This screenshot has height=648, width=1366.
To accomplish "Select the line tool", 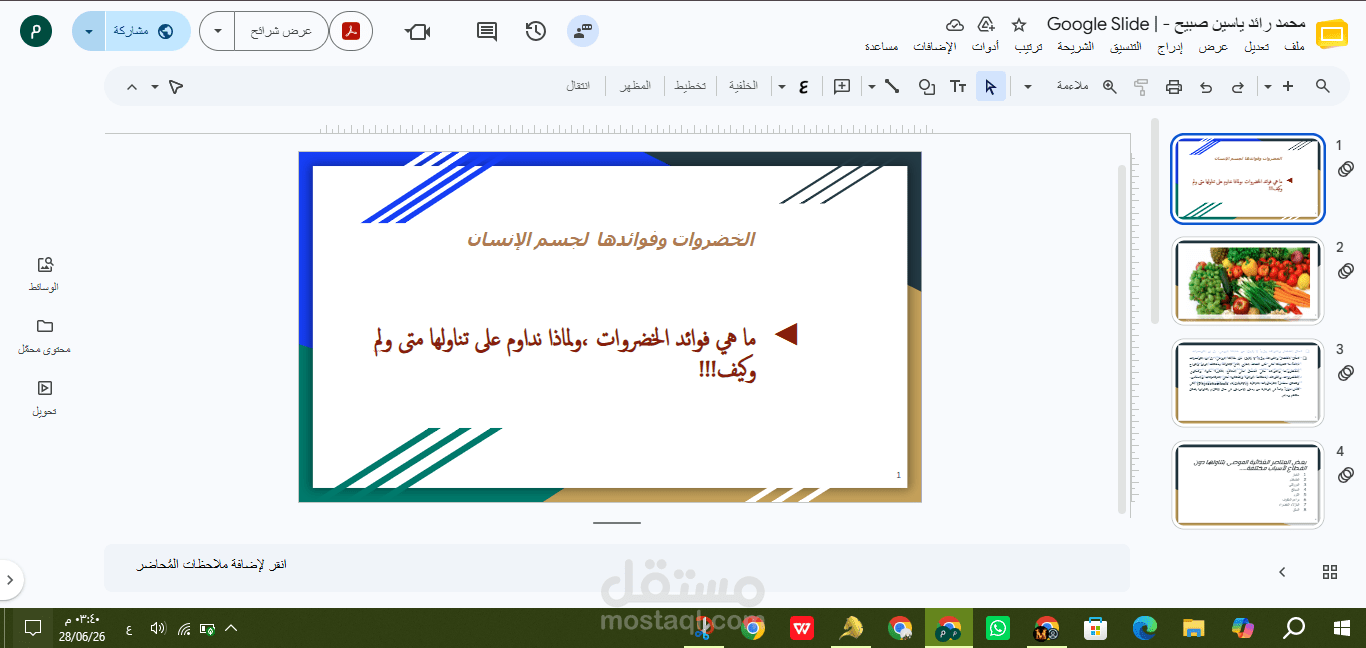I will click(x=892, y=86).
